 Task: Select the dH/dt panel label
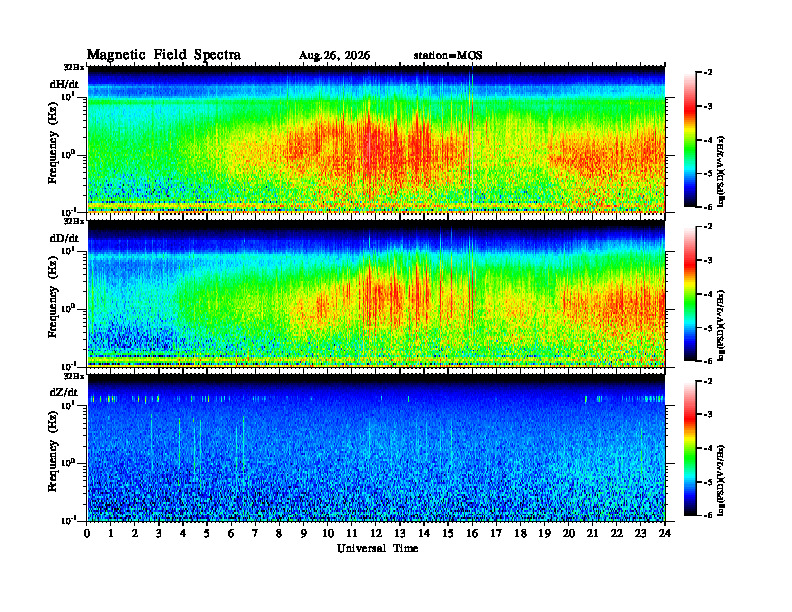(x=64, y=84)
